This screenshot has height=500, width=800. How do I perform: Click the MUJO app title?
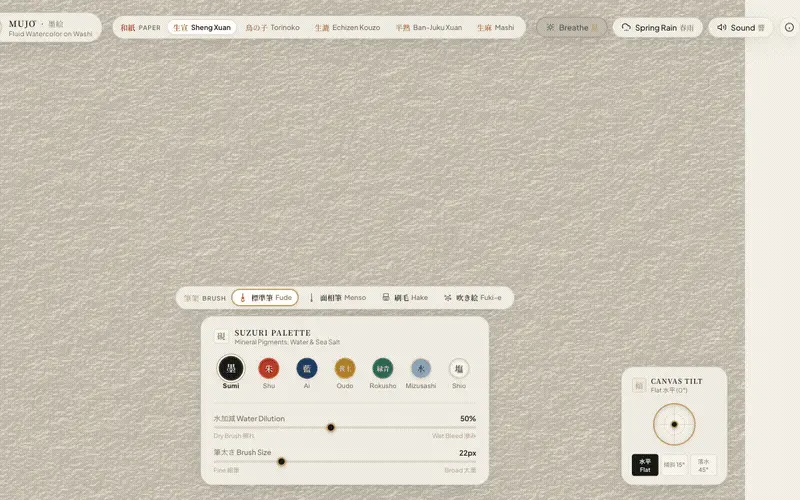point(22,24)
